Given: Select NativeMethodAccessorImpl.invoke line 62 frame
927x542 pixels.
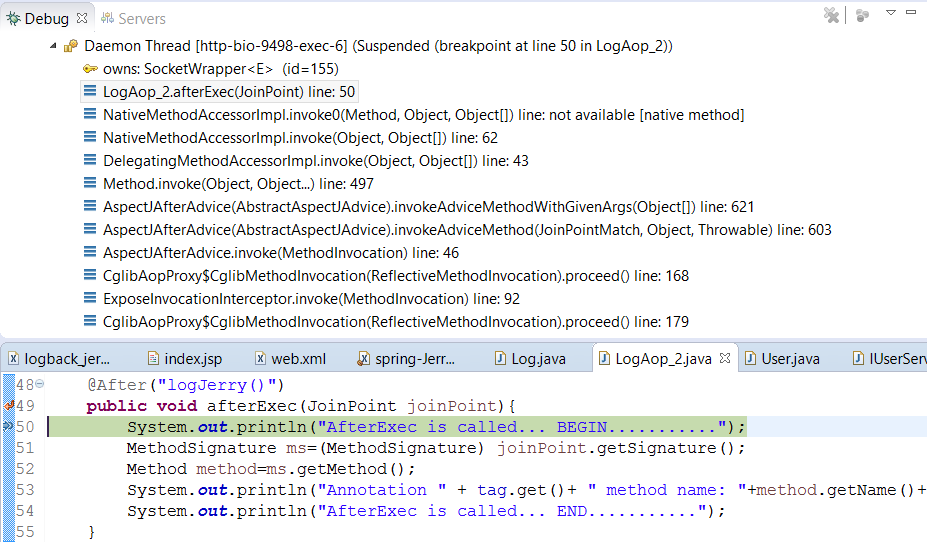Looking at the screenshot, I should [x=300, y=138].
